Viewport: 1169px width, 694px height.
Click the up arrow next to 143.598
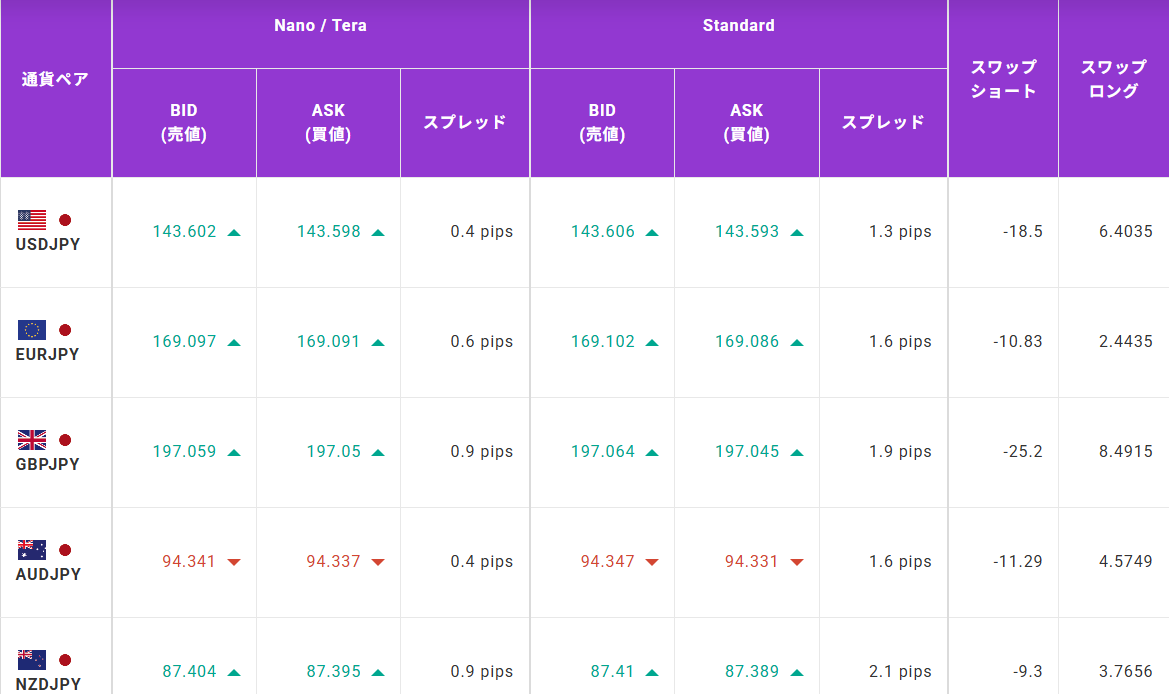[x=378, y=233]
